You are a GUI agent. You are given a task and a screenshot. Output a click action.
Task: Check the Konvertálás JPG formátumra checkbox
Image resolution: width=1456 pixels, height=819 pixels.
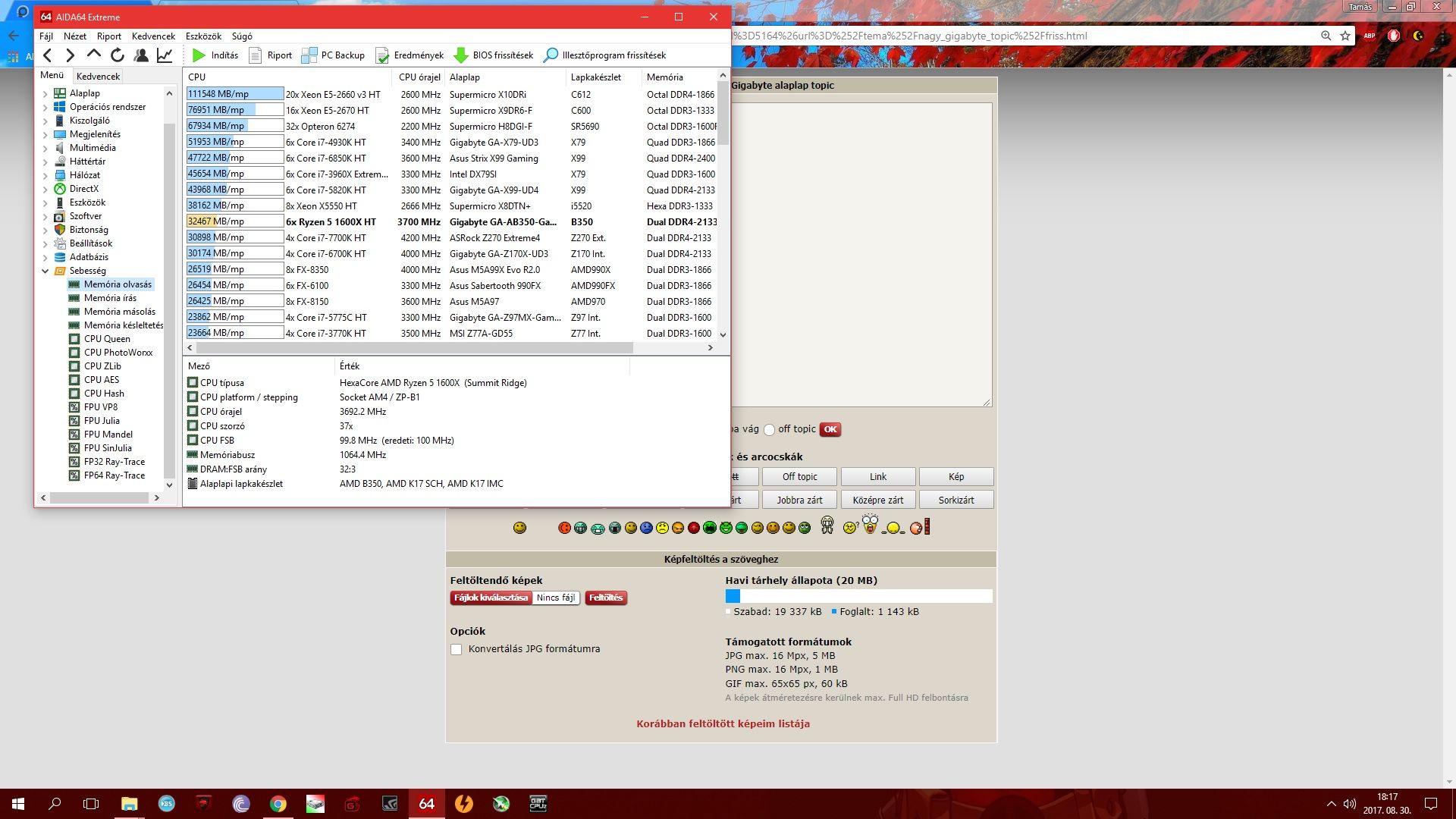coord(457,650)
